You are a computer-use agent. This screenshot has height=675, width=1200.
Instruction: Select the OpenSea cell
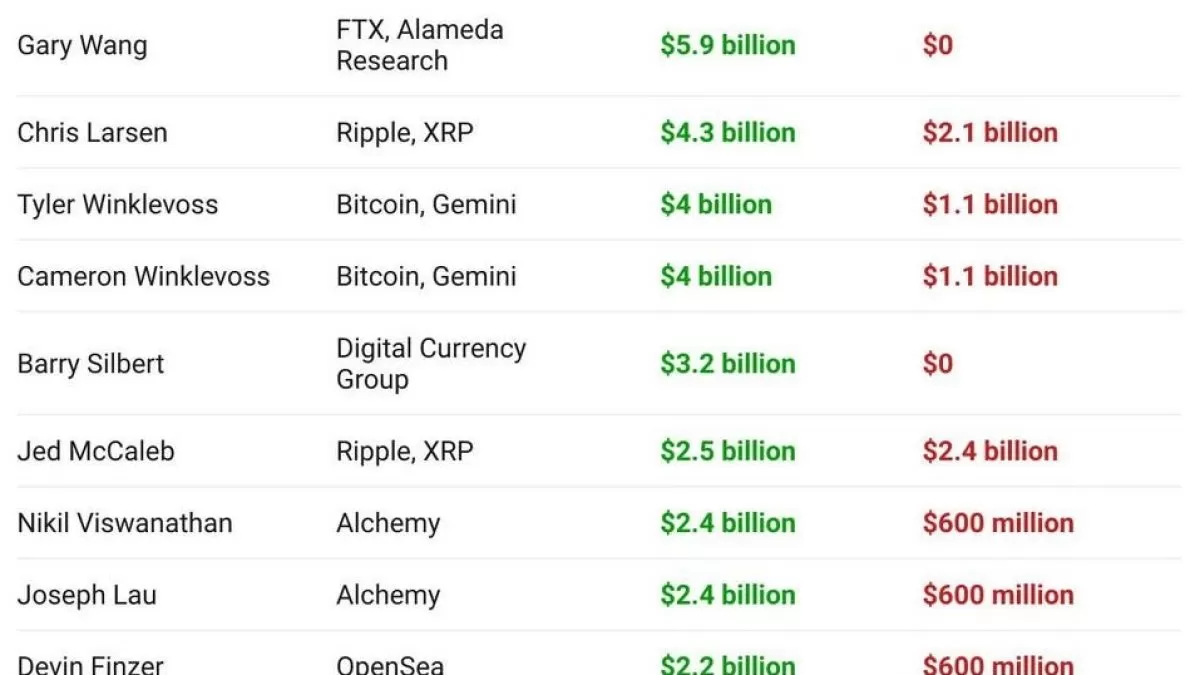tap(390, 664)
